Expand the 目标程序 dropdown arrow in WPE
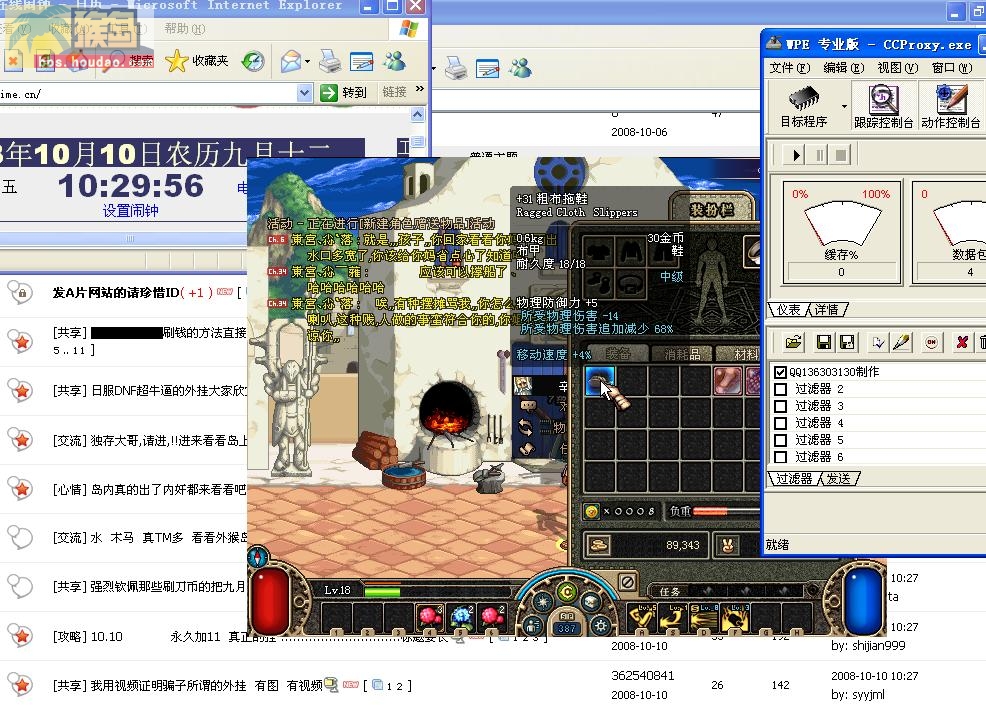This screenshot has height=705, width=986. click(845, 106)
